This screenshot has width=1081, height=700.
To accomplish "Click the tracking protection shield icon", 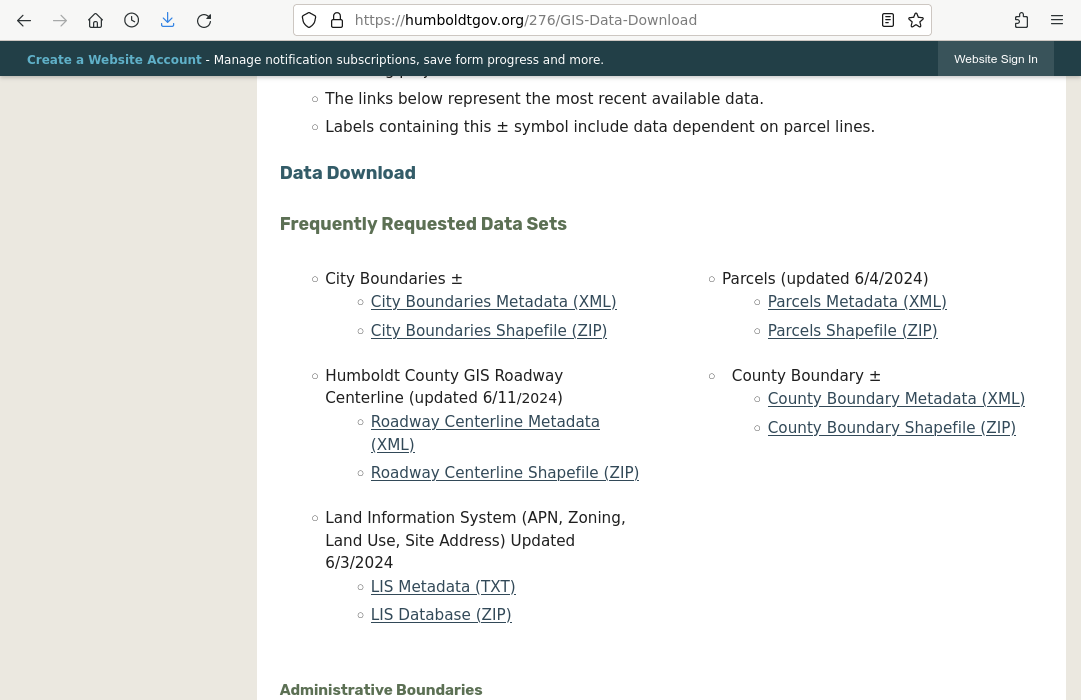I will pos(309,20).
